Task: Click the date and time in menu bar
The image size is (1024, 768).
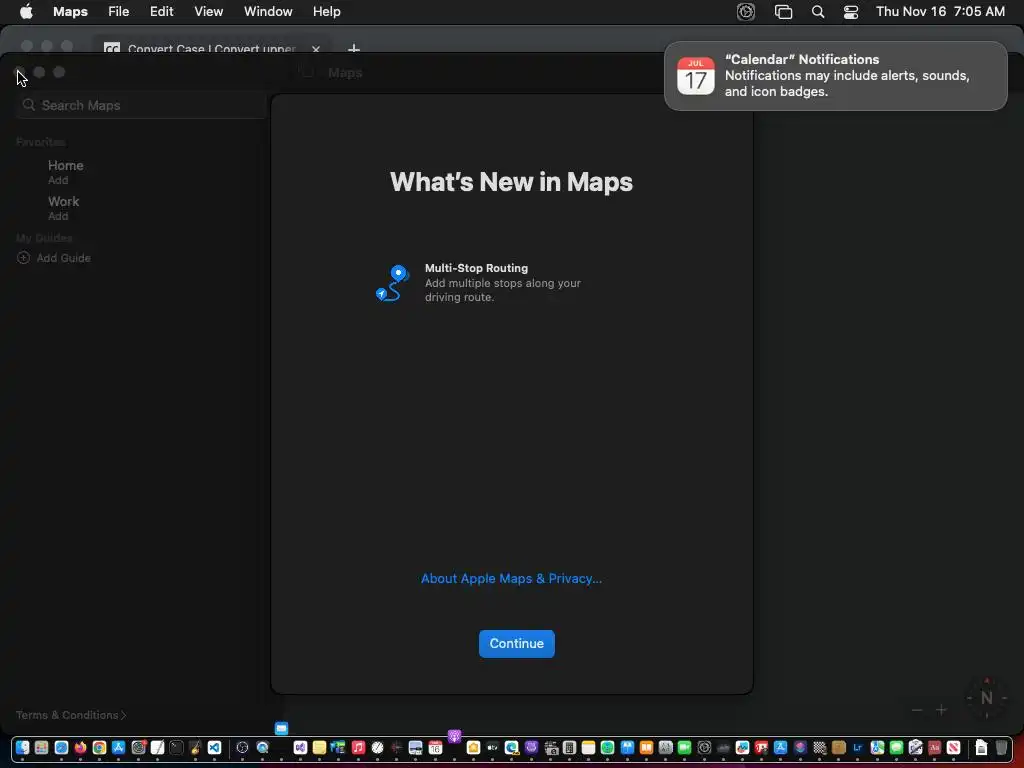Action: tap(940, 11)
